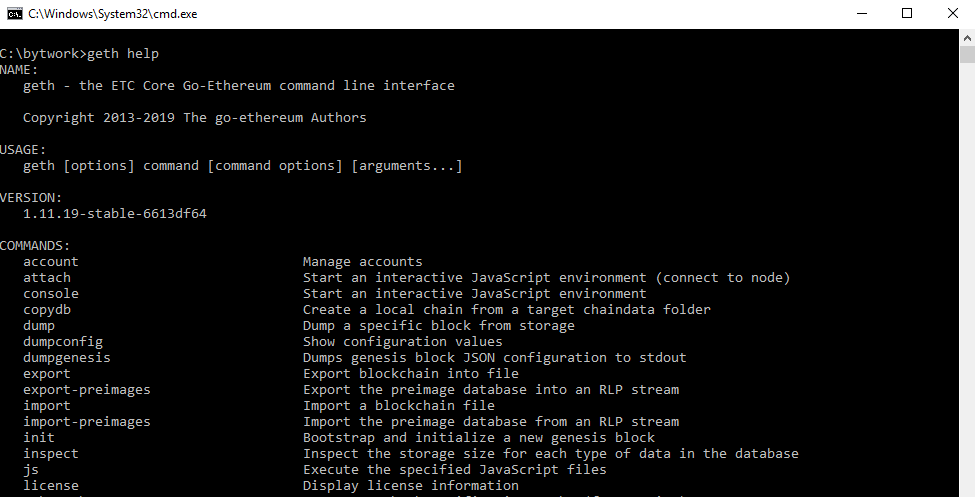Click the window title text cmd.exe
This screenshot has height=497, width=975.
(x=113, y=14)
